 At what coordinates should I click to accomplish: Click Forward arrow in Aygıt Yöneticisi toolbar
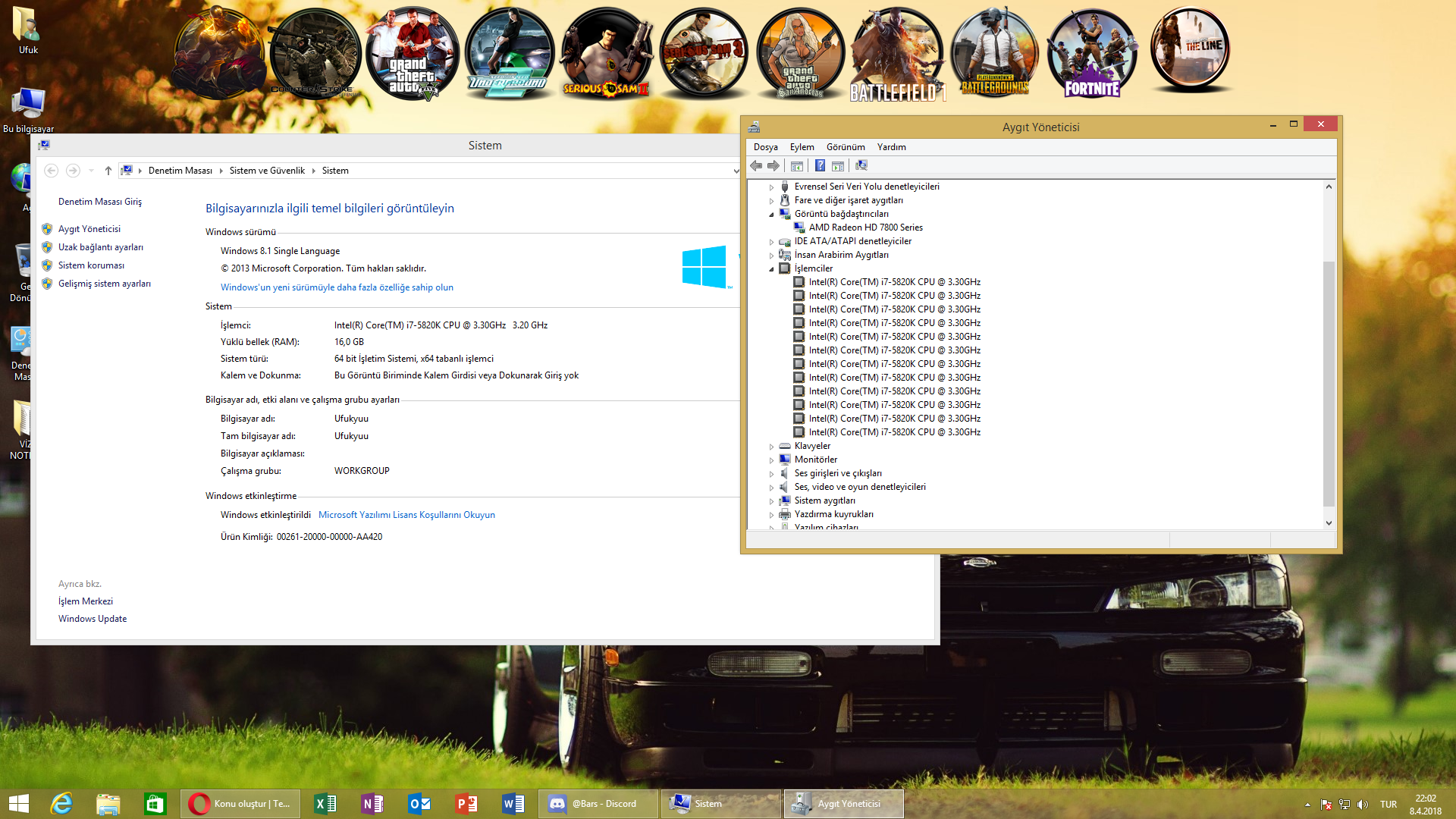click(773, 165)
